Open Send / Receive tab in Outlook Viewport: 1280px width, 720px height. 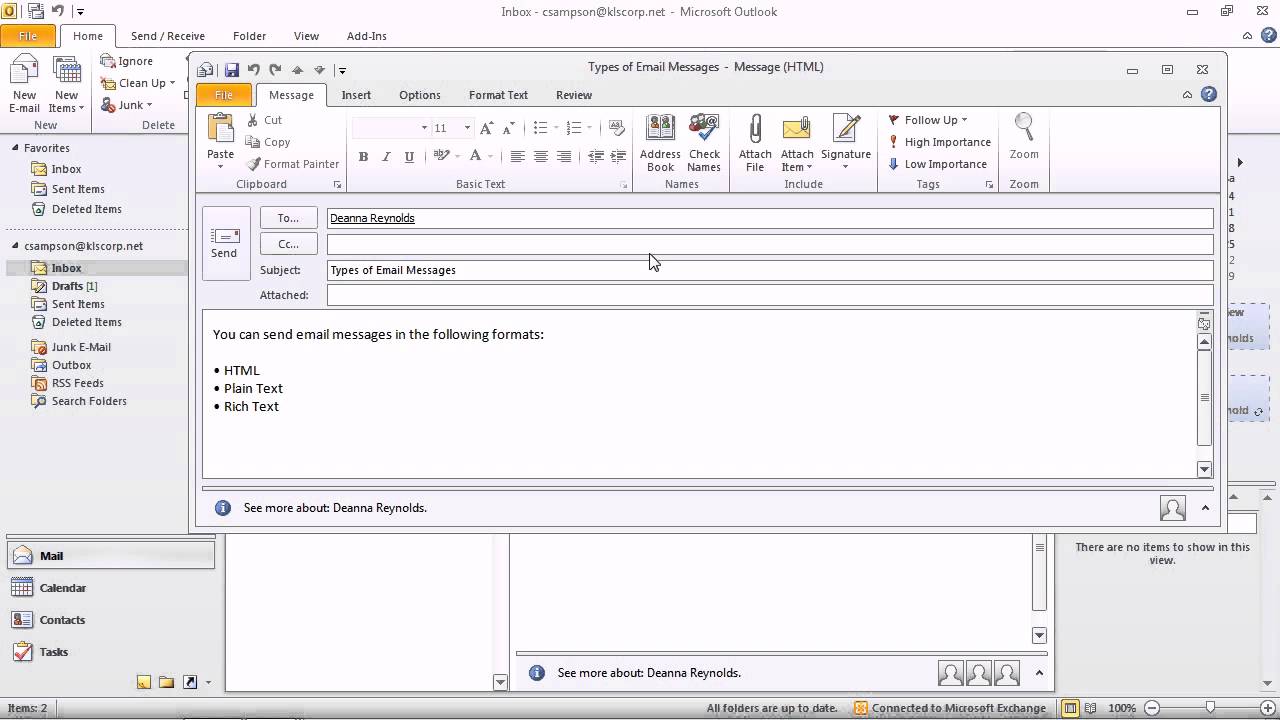[x=168, y=36]
